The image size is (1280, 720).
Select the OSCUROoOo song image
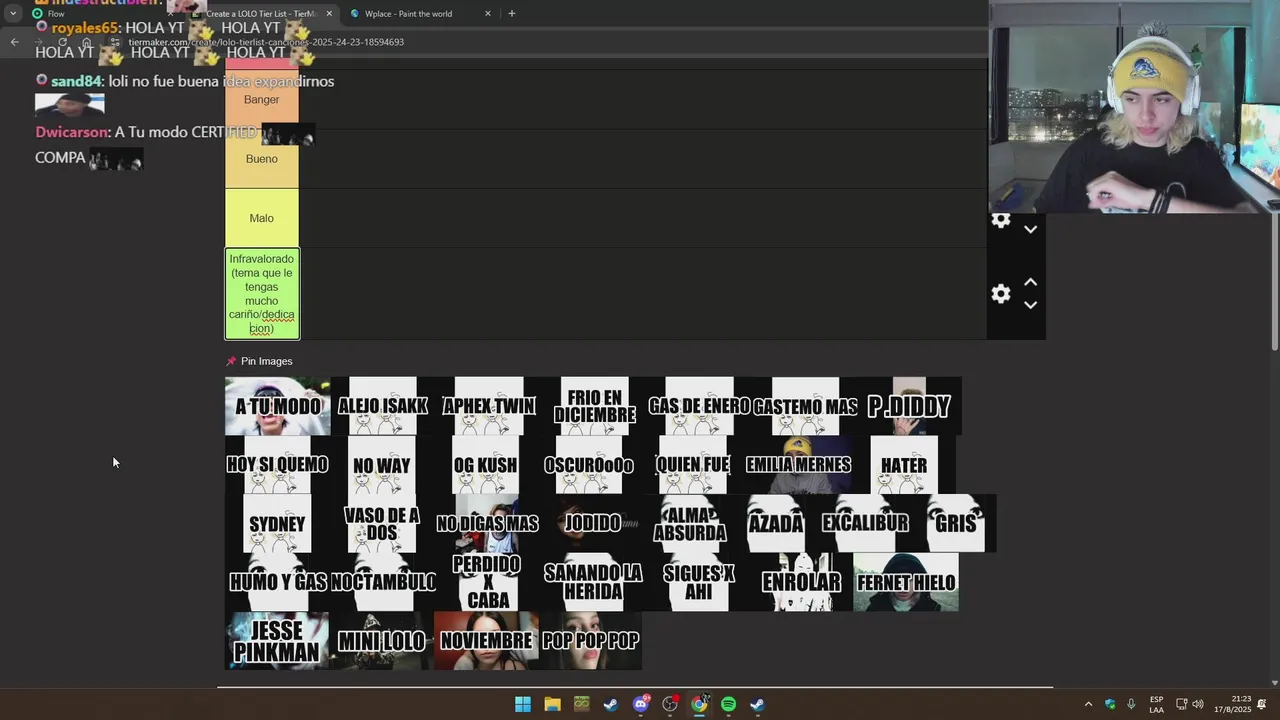(589, 465)
